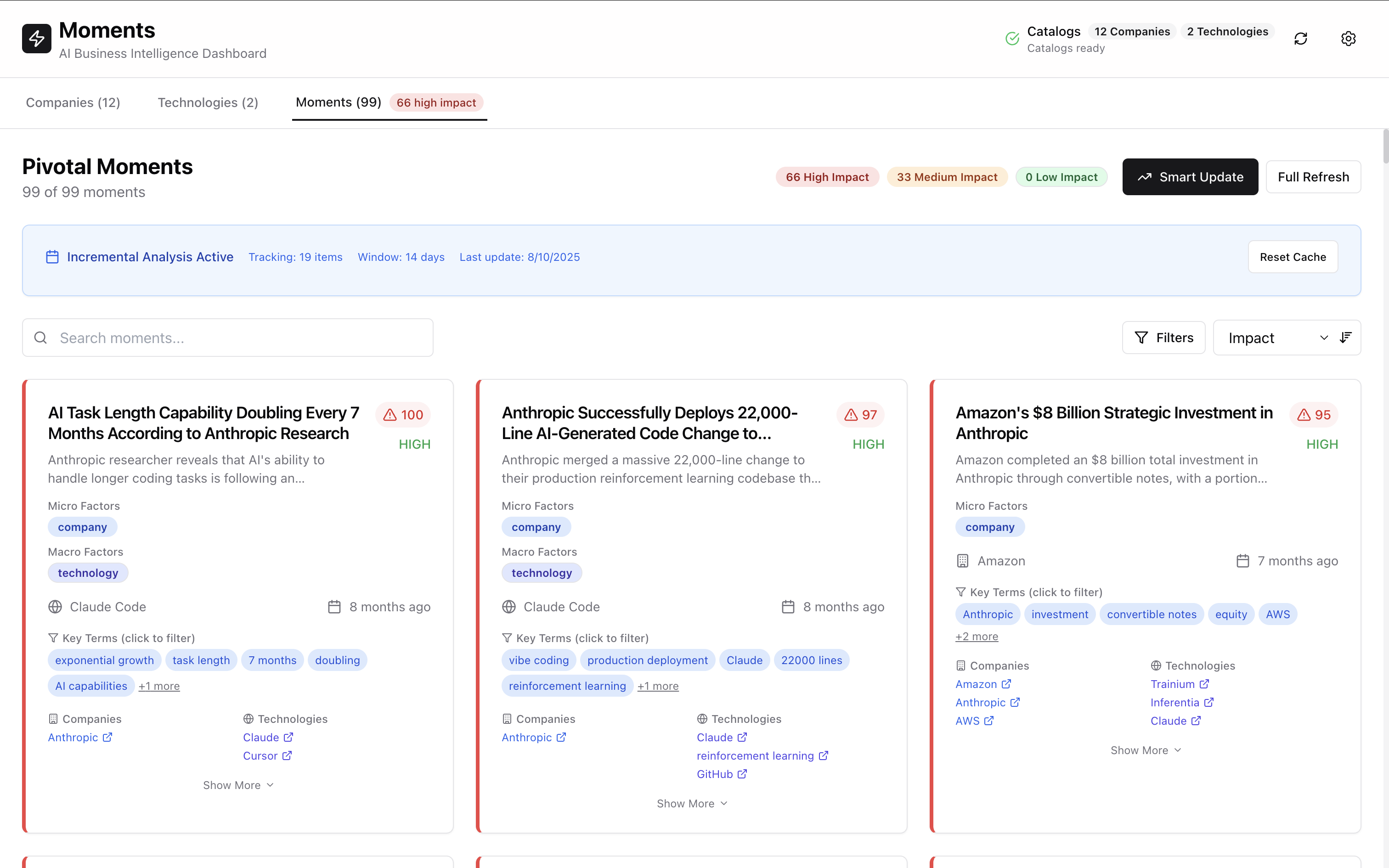Viewport: 1389px width, 868px height.
Task: Click the external link icon next to Cursor
Action: click(287, 755)
